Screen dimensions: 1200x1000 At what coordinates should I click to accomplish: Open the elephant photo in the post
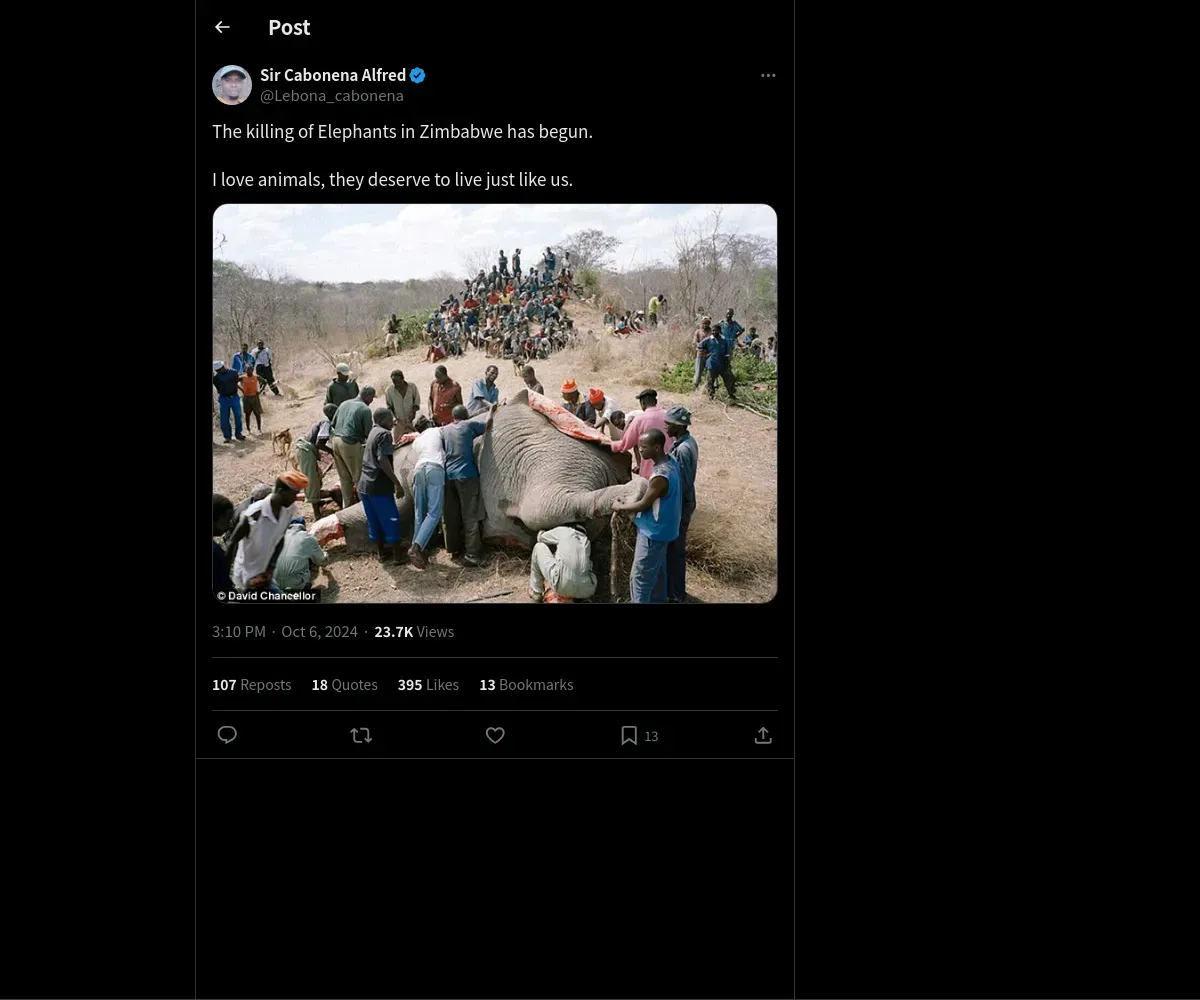tap(495, 403)
